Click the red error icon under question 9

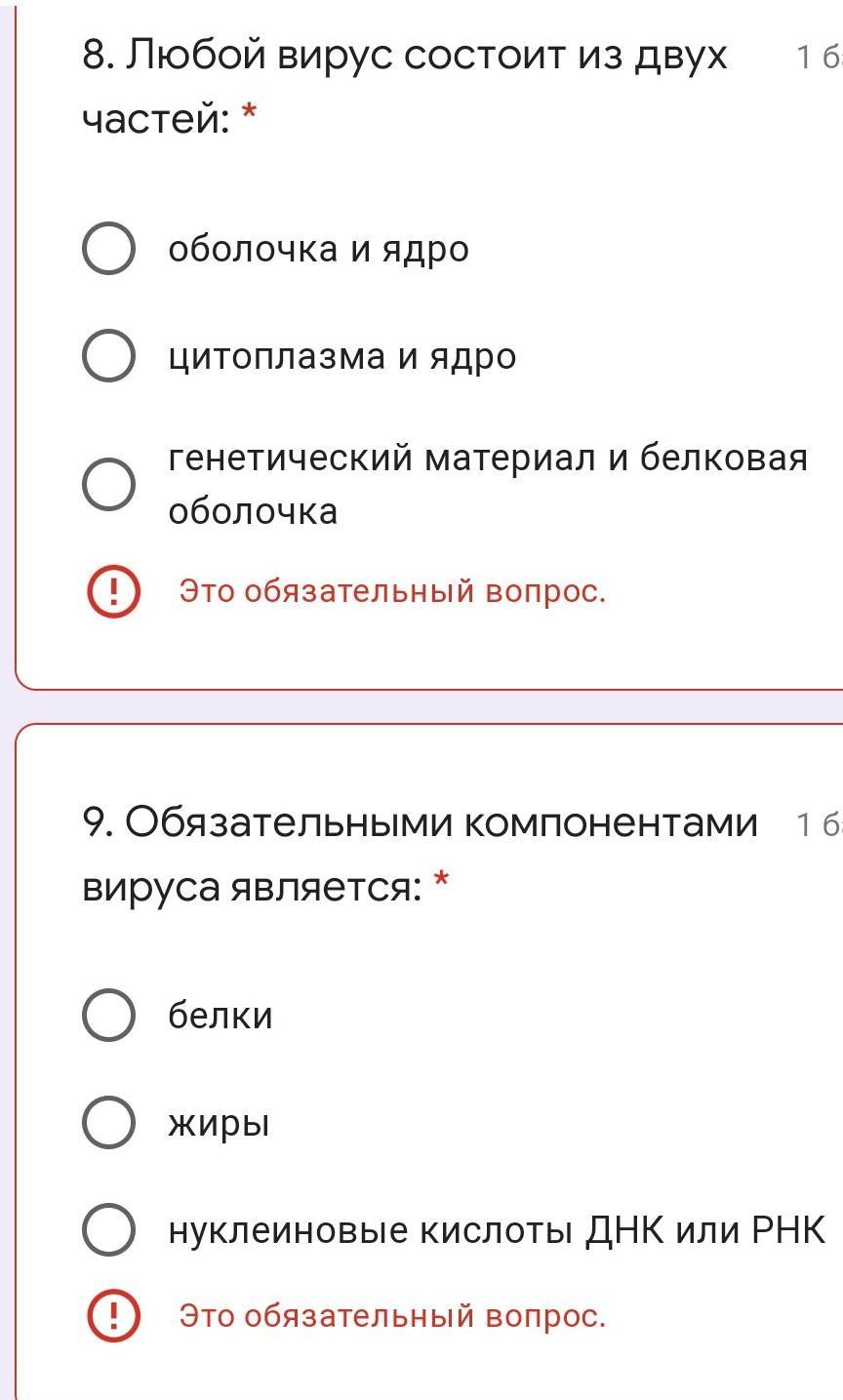[113, 1316]
